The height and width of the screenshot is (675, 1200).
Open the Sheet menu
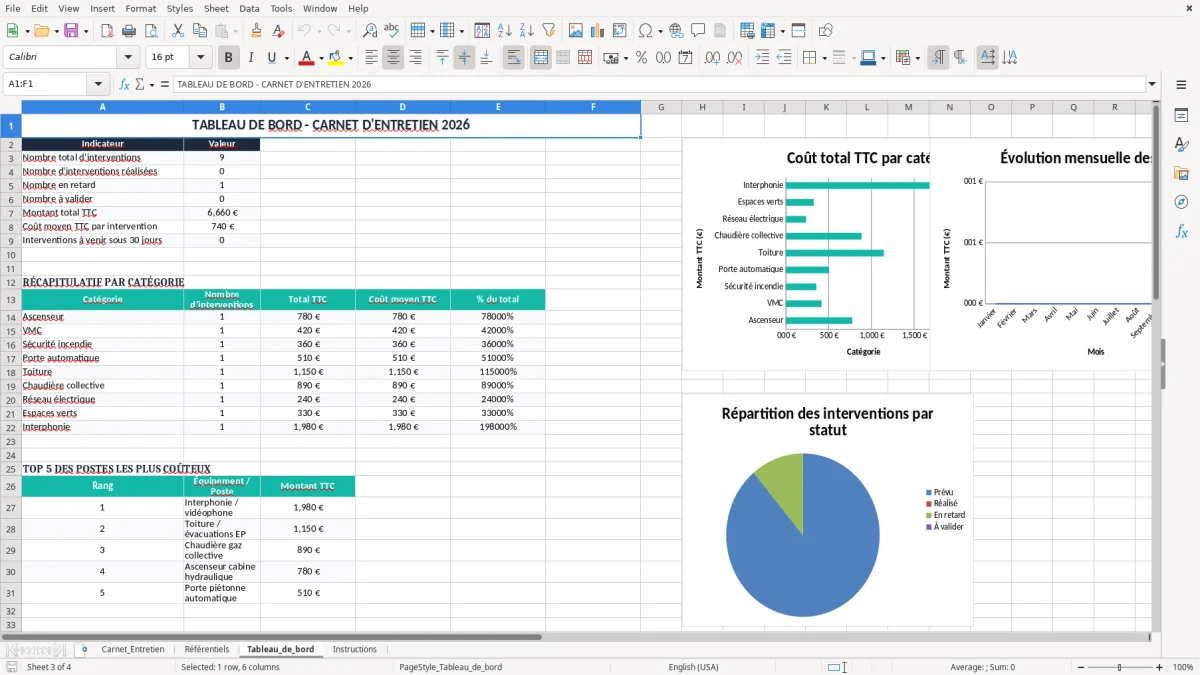click(216, 8)
